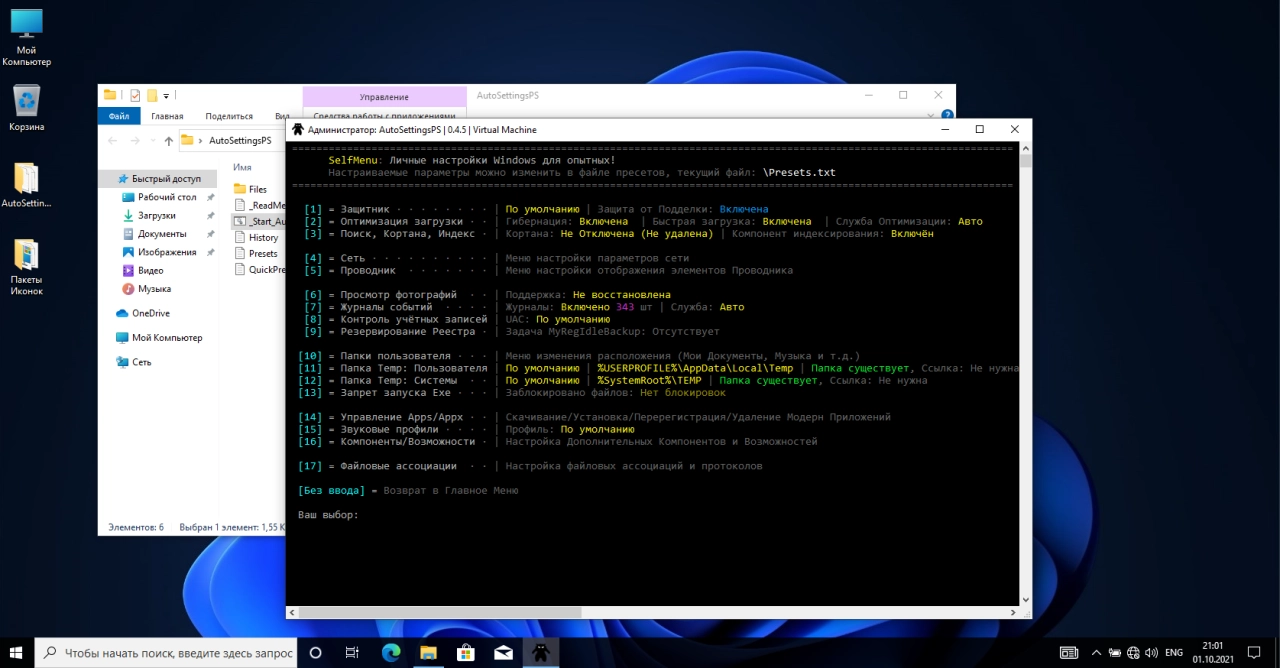Open the Корзина recycle bin icon
Image resolution: width=1280 pixels, height=668 pixels.
click(x=26, y=108)
